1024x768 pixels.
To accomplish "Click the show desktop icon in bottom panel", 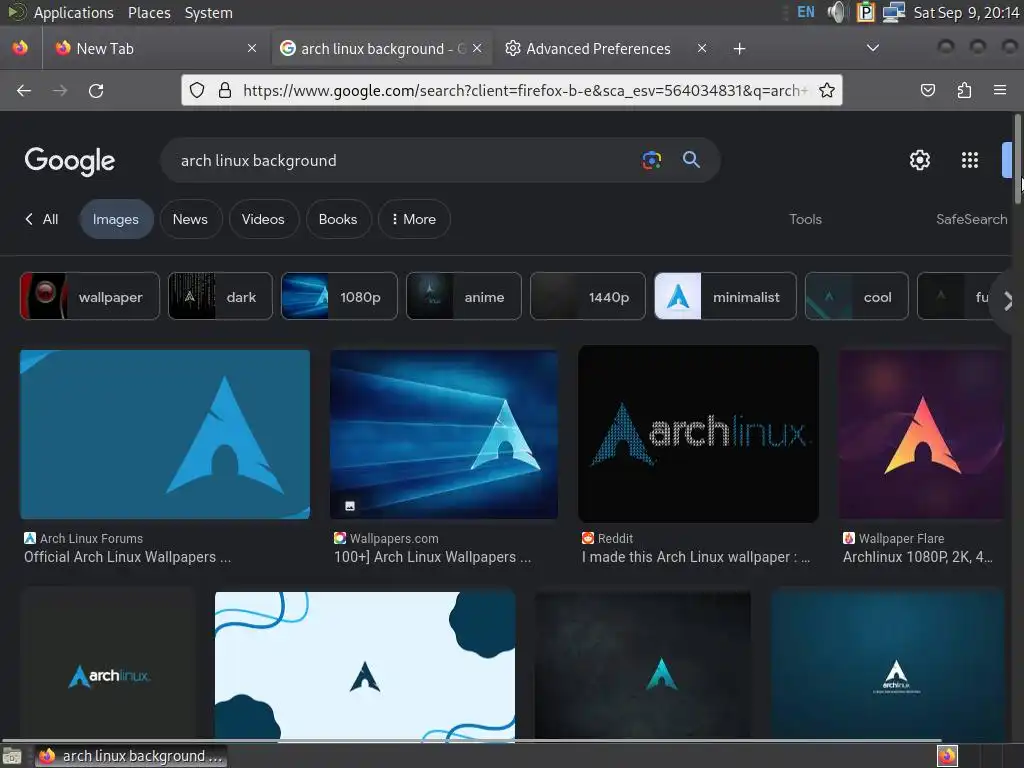I will click(12, 756).
